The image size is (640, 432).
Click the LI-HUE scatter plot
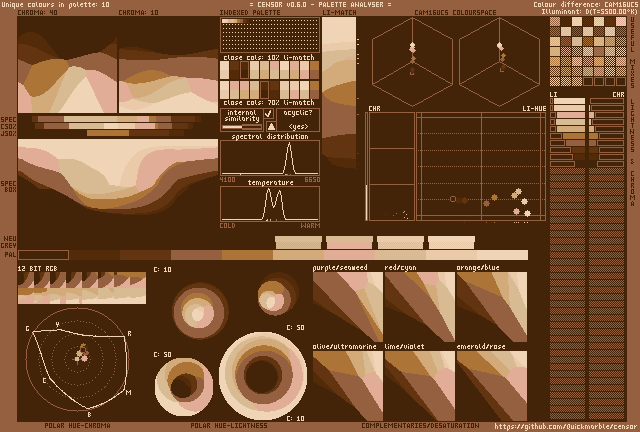pos(481,167)
